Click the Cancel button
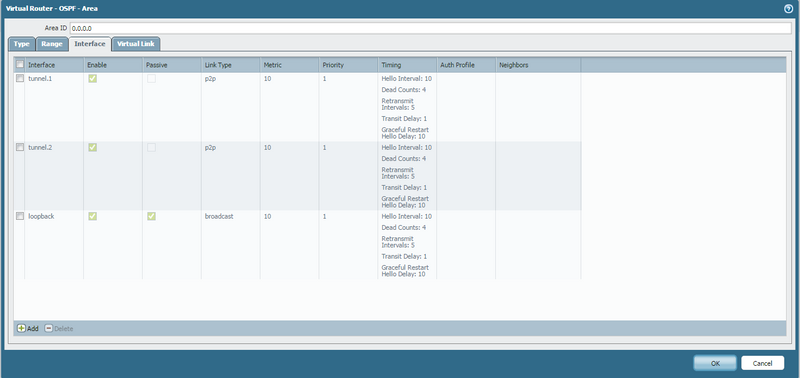800x378 pixels. click(762, 363)
